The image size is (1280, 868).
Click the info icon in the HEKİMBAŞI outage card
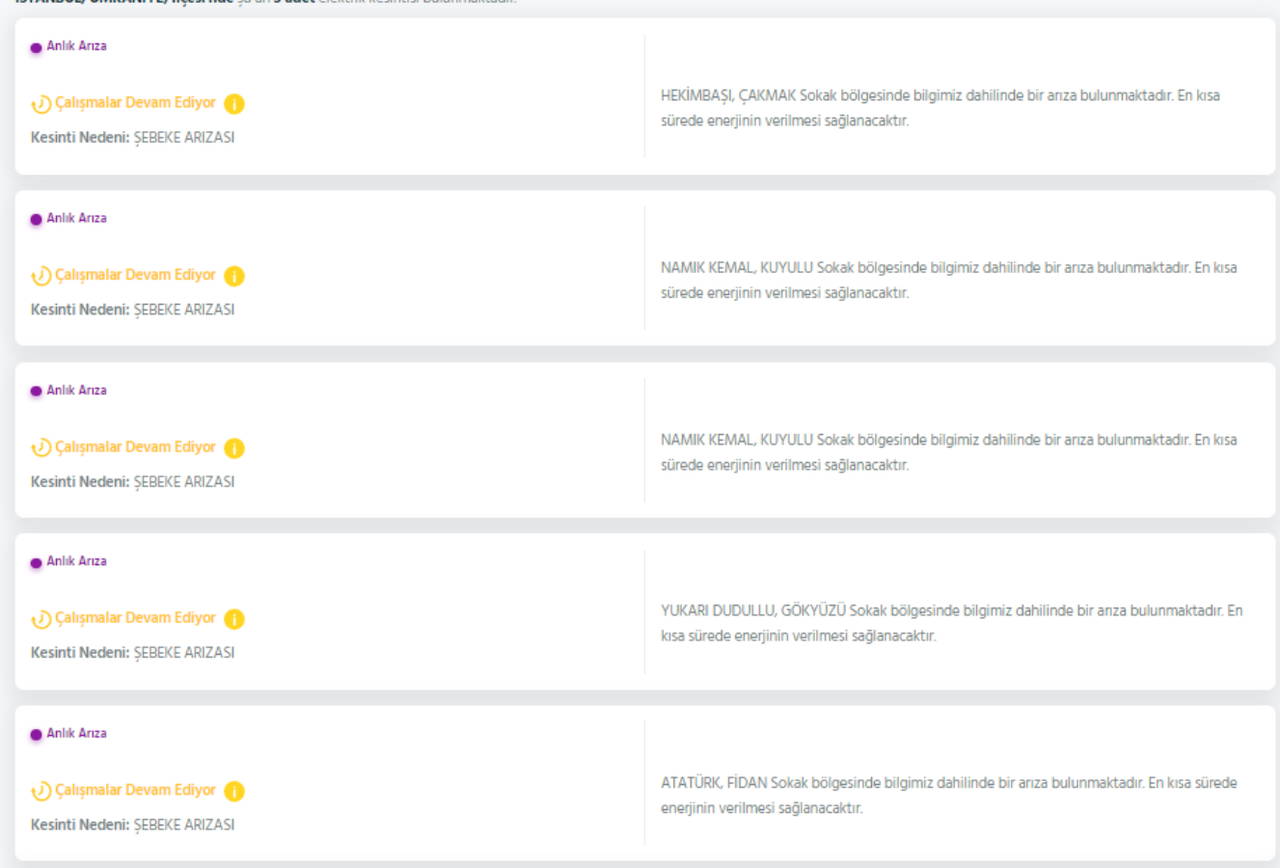234,104
